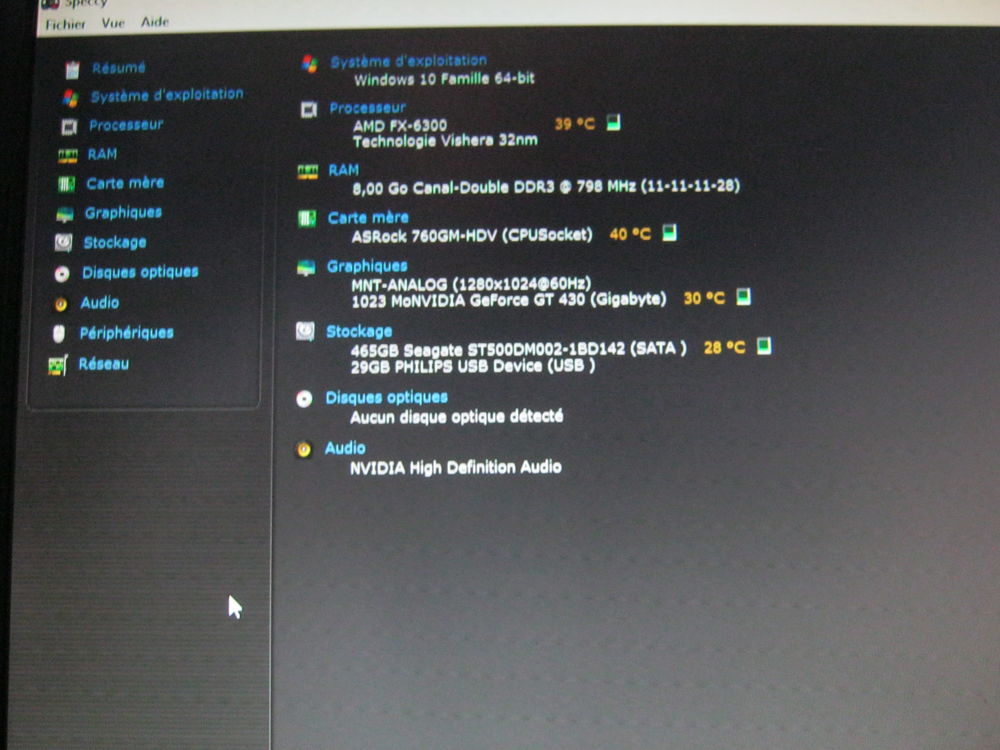Select the RAM sidebar icon

tap(67, 154)
